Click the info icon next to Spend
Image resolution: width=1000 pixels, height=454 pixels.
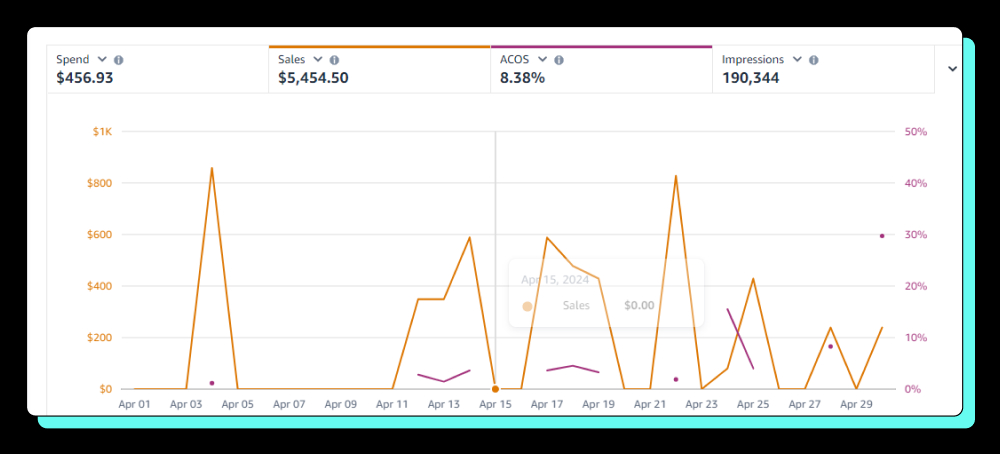[x=119, y=60]
